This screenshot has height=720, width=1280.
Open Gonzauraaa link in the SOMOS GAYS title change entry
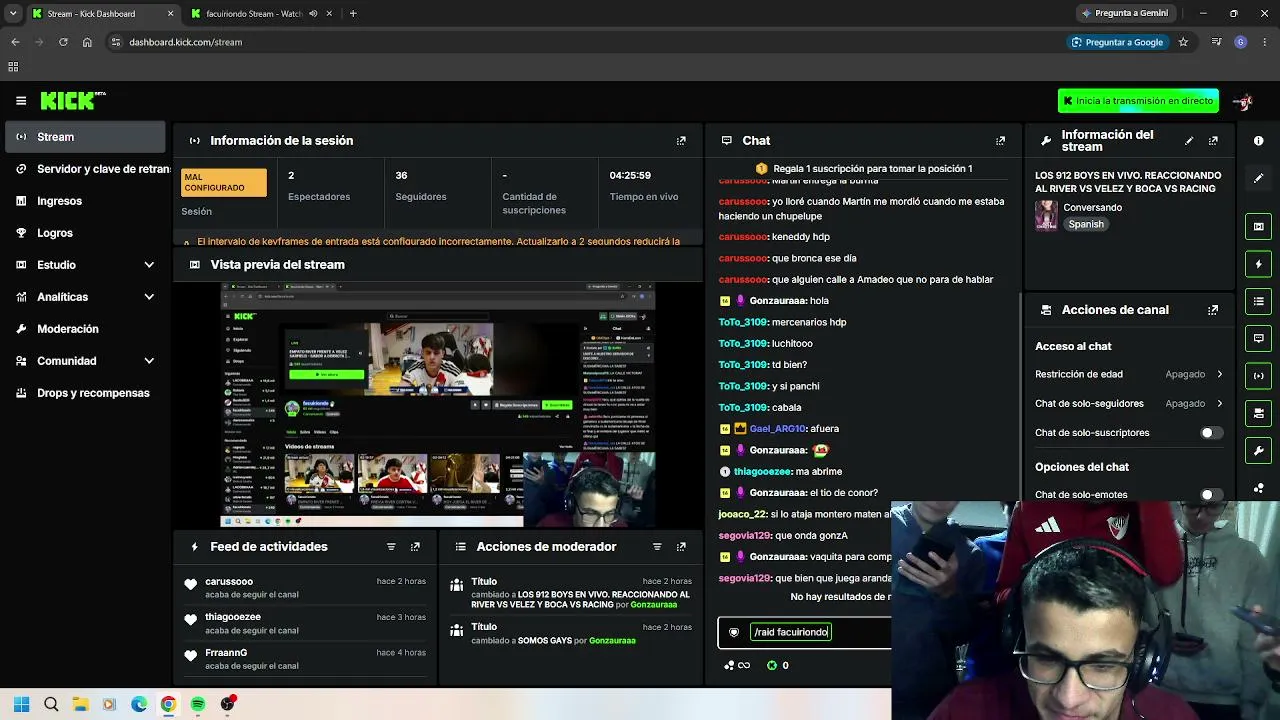point(612,641)
